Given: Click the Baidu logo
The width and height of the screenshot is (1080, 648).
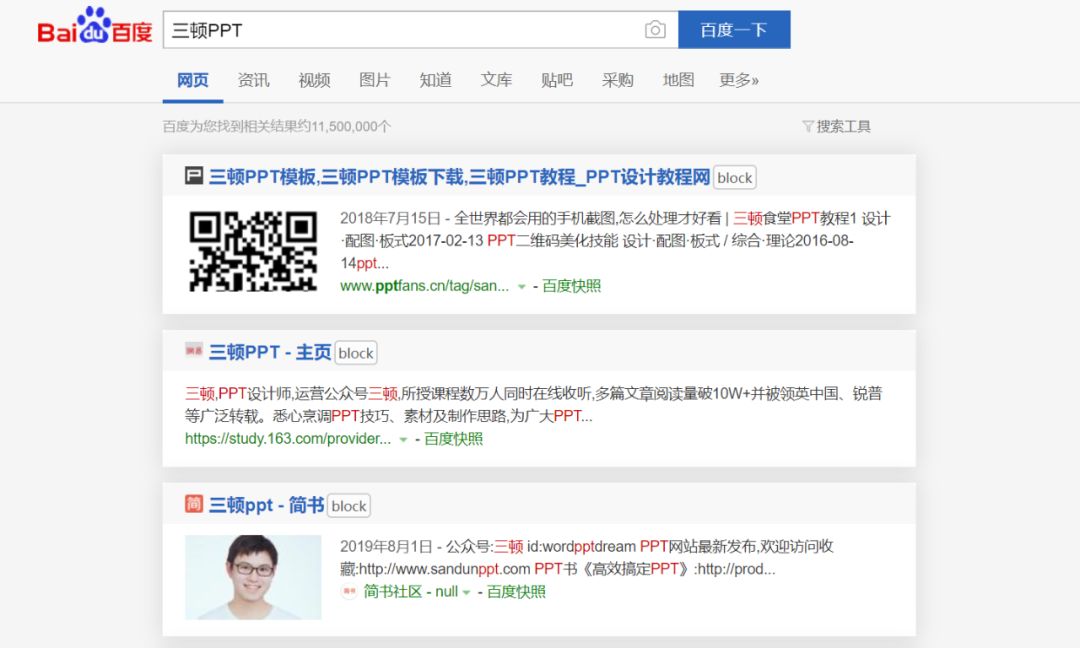Looking at the screenshot, I should [x=94, y=26].
